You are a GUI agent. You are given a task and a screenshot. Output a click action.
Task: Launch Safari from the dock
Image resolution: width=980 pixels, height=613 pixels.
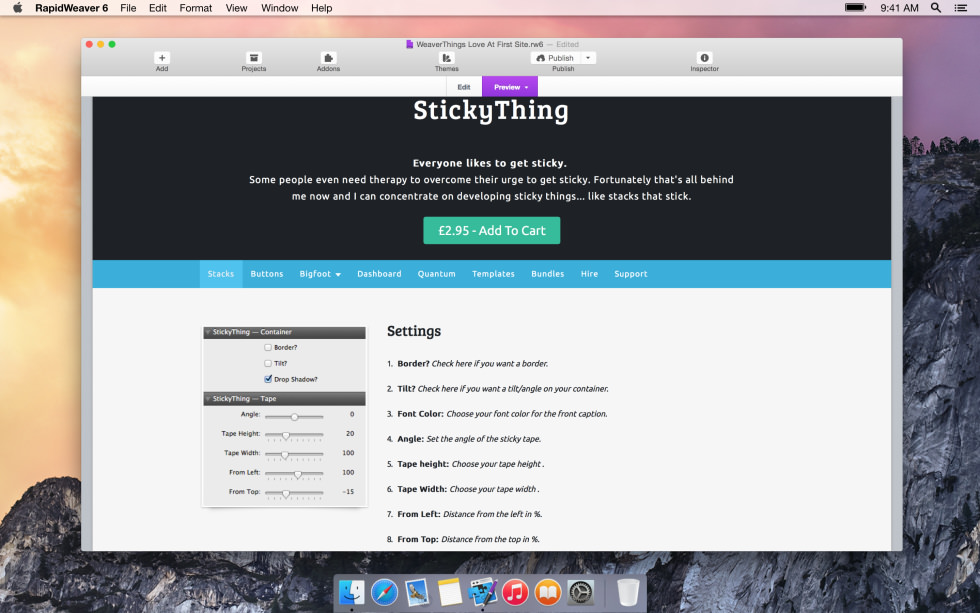pos(384,592)
